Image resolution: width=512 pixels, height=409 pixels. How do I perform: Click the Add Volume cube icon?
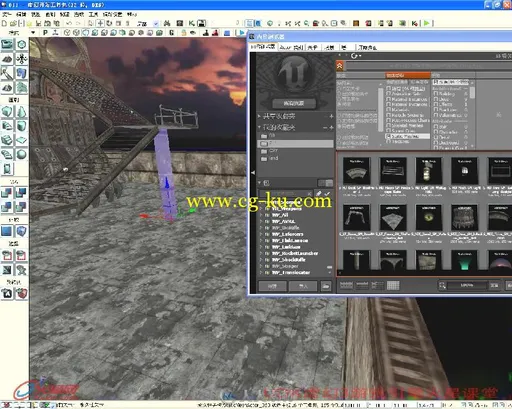21,231
